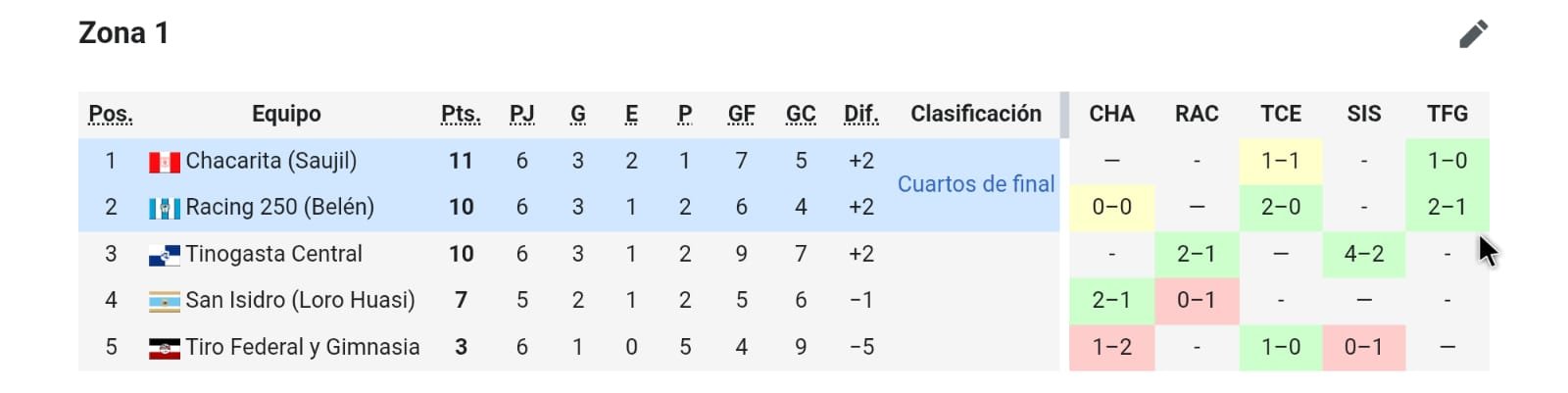Click the yellow 1–1 result cell
Image resolution: width=1568 pixels, height=393 pixels.
[1280, 161]
